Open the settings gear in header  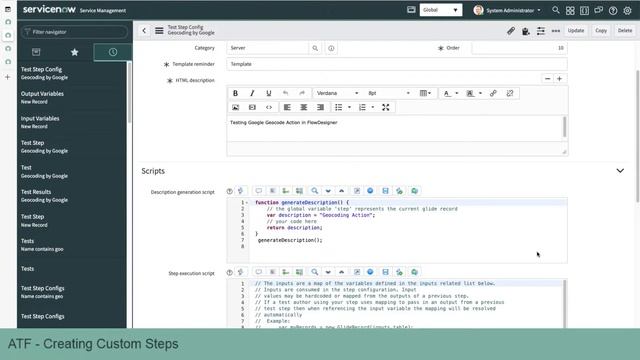pyautogui.click(x=627, y=11)
